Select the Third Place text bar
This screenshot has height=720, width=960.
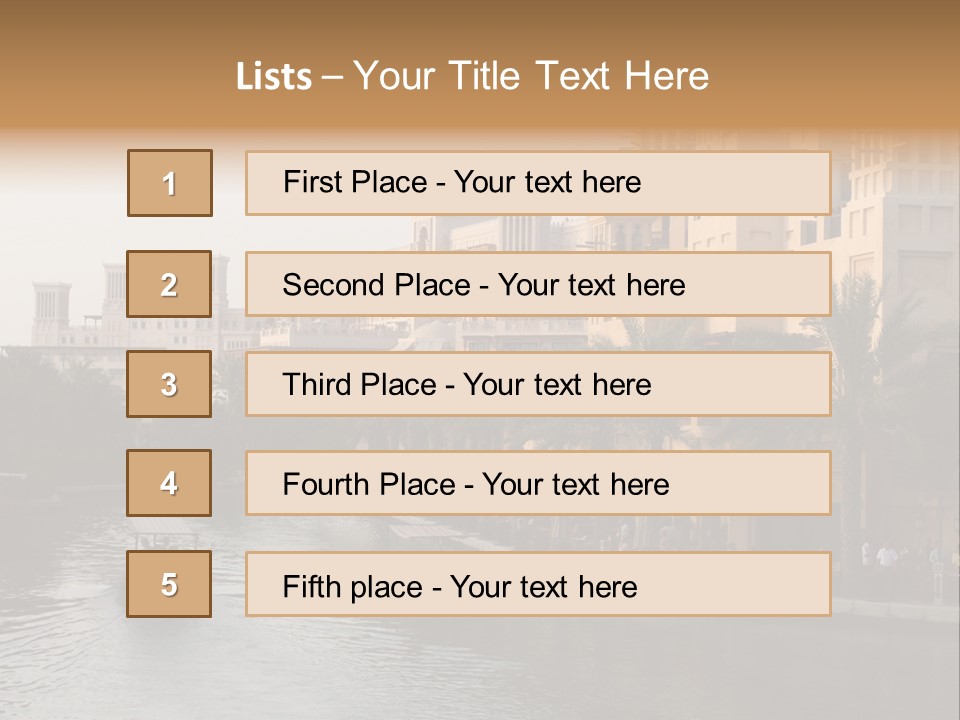click(x=538, y=384)
